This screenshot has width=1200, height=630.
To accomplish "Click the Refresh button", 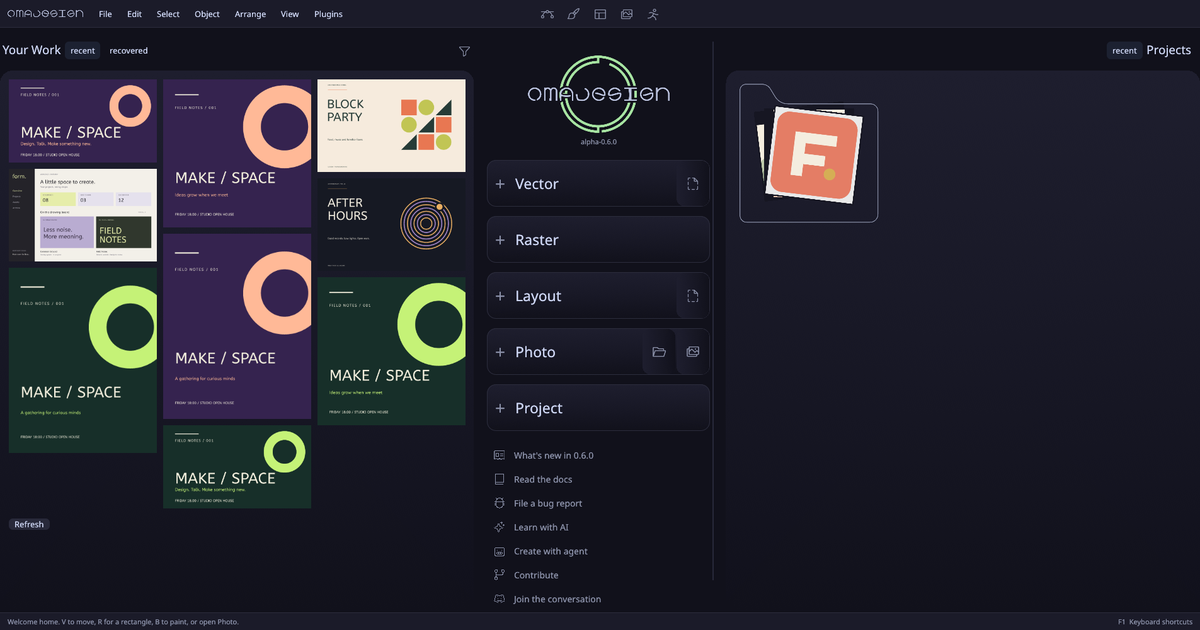I will click(29, 524).
